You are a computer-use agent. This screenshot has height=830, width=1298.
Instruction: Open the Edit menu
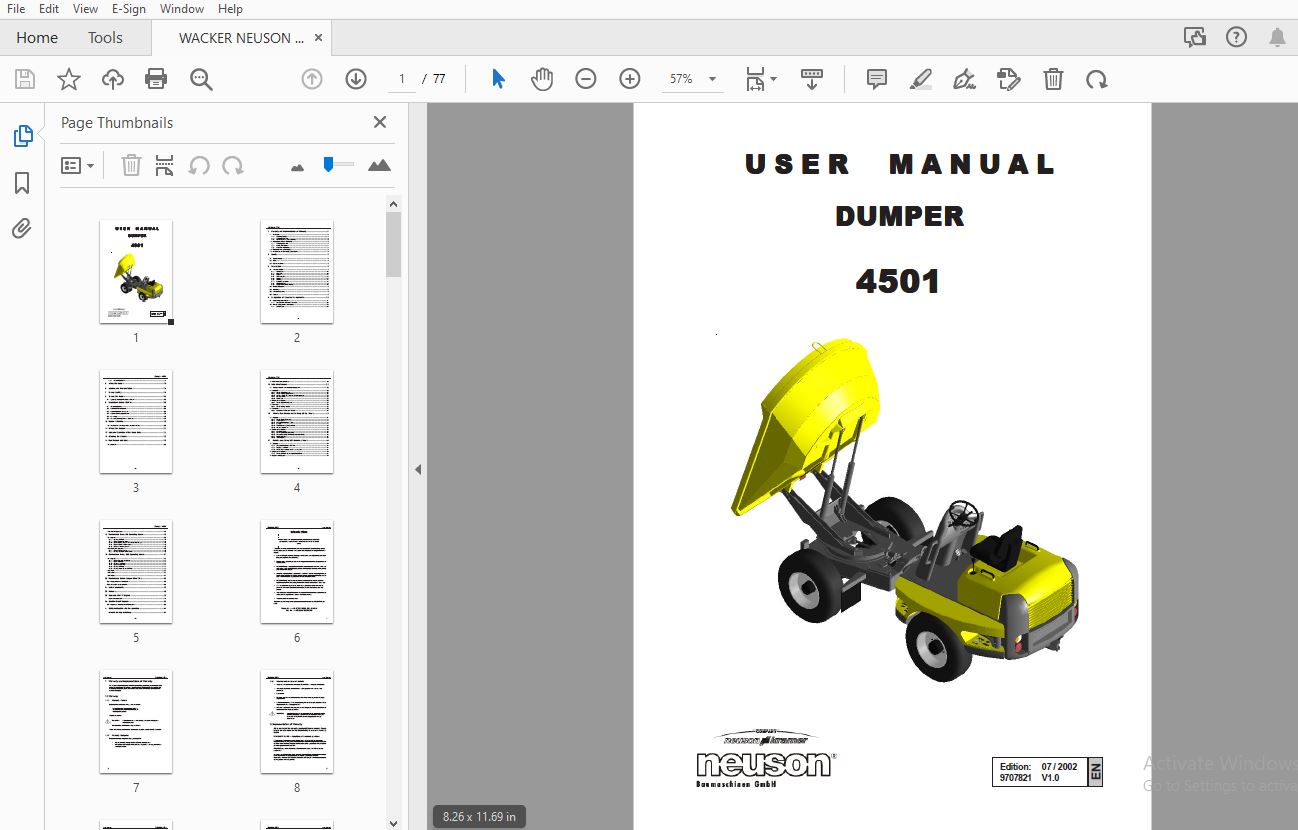coord(49,9)
